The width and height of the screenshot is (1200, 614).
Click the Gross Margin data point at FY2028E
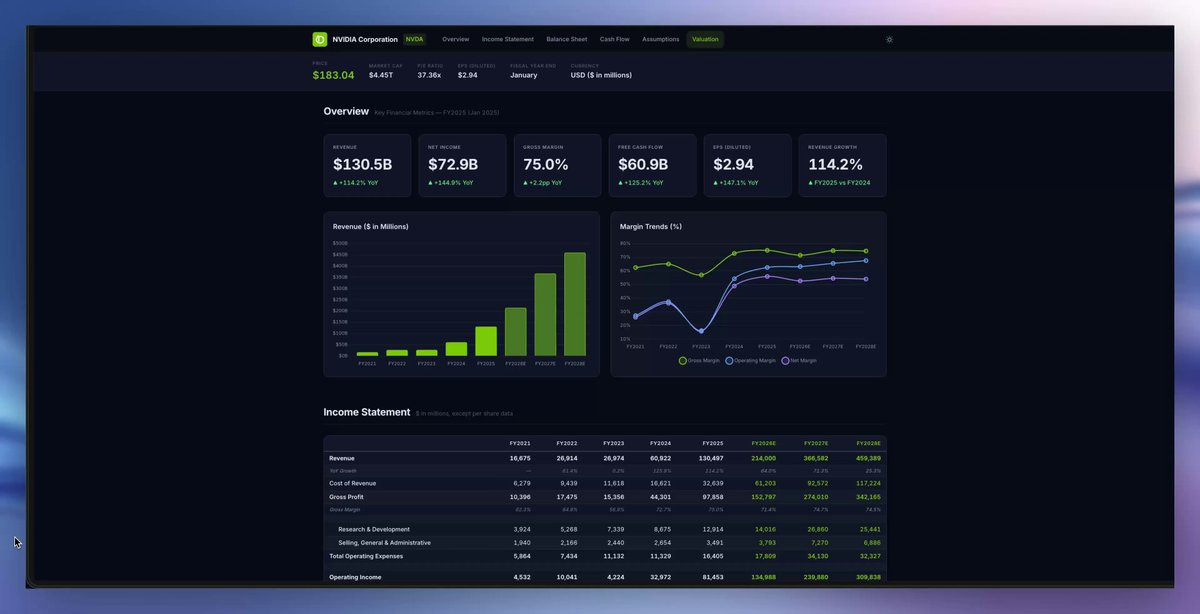pyautogui.click(x=866, y=251)
